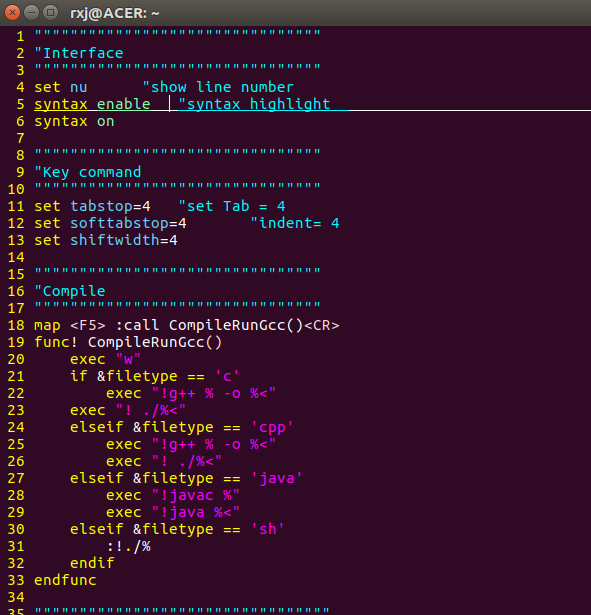The width and height of the screenshot is (591, 615).
Task: Click ':!./%' on line 31
Action: pos(129,546)
